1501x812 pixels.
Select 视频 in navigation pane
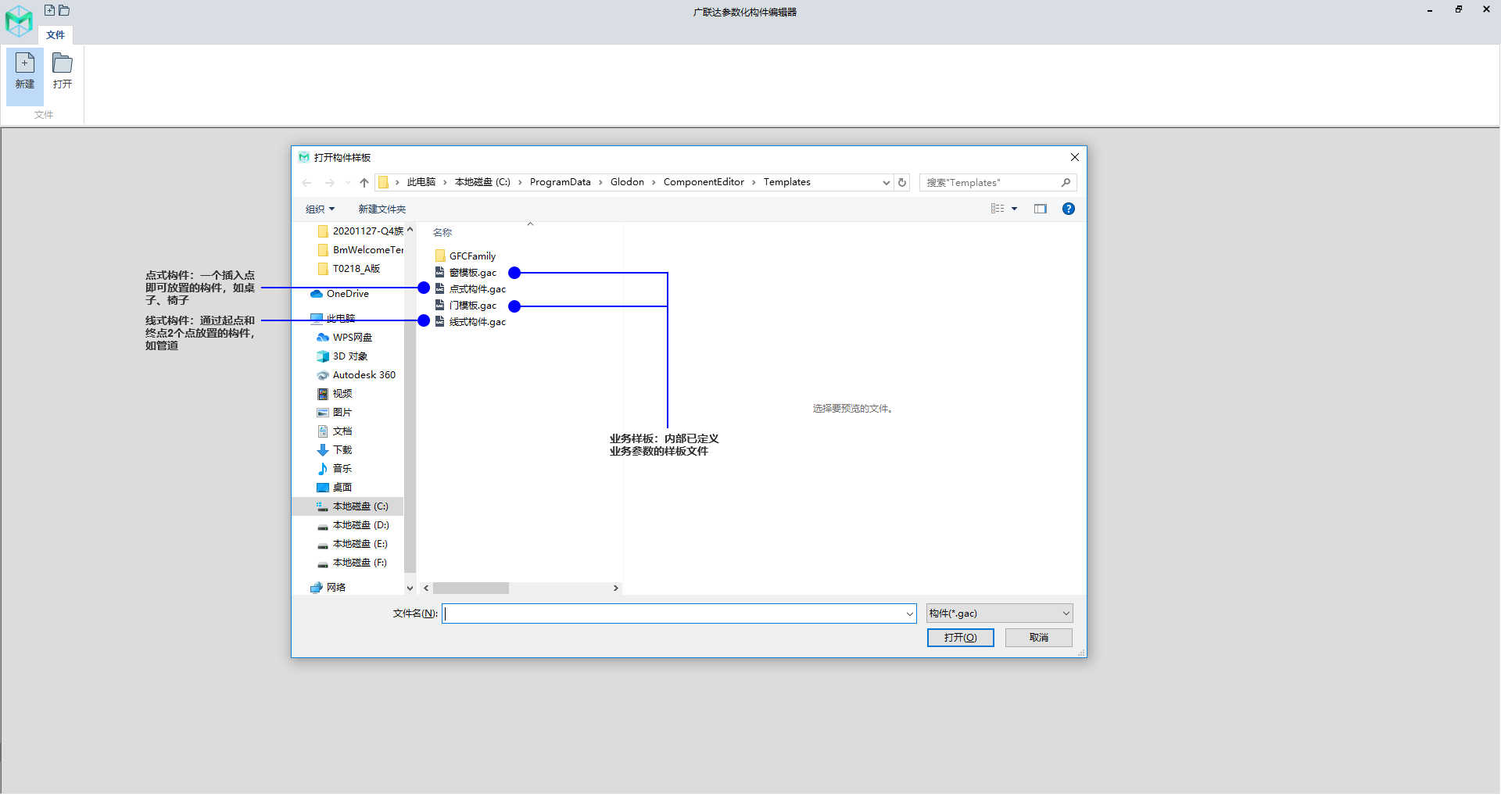tap(335, 394)
